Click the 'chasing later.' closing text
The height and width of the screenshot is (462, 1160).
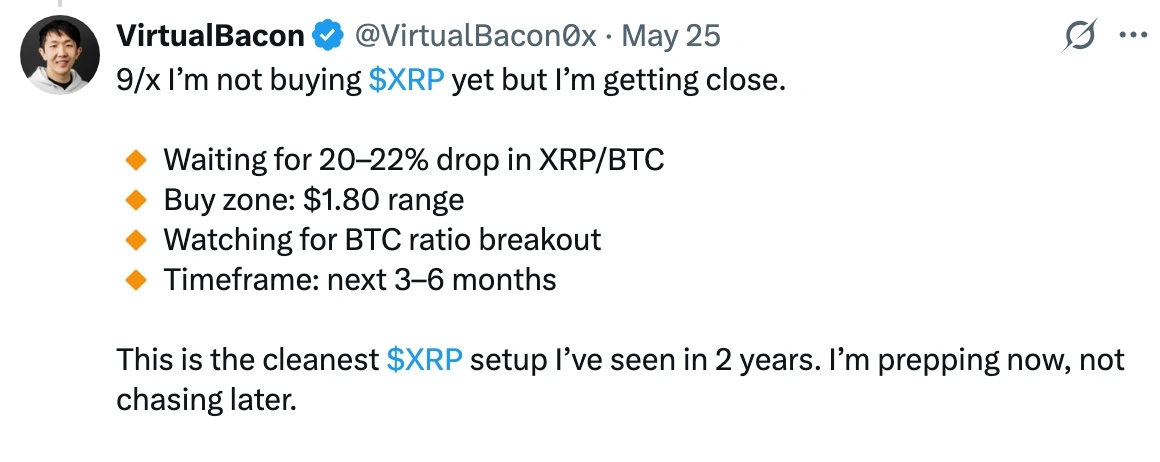206,400
